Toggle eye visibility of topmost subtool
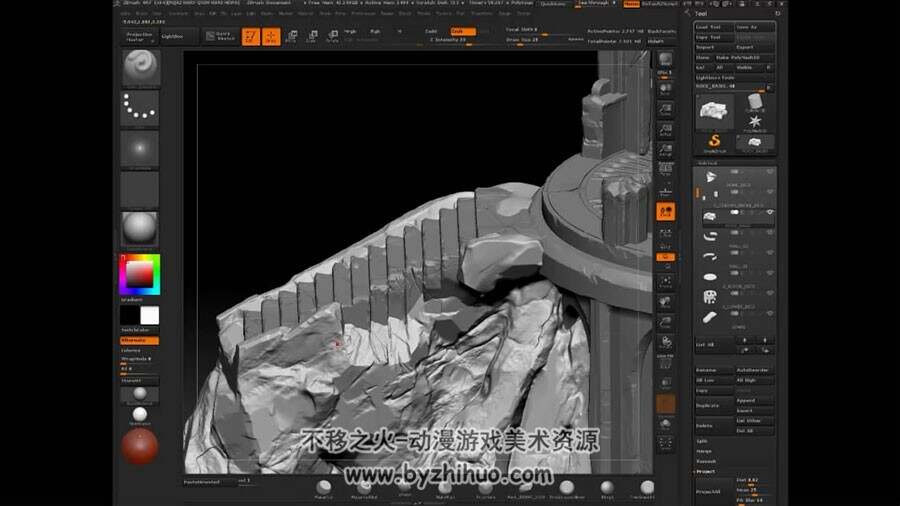900x506 pixels. [x=770, y=172]
